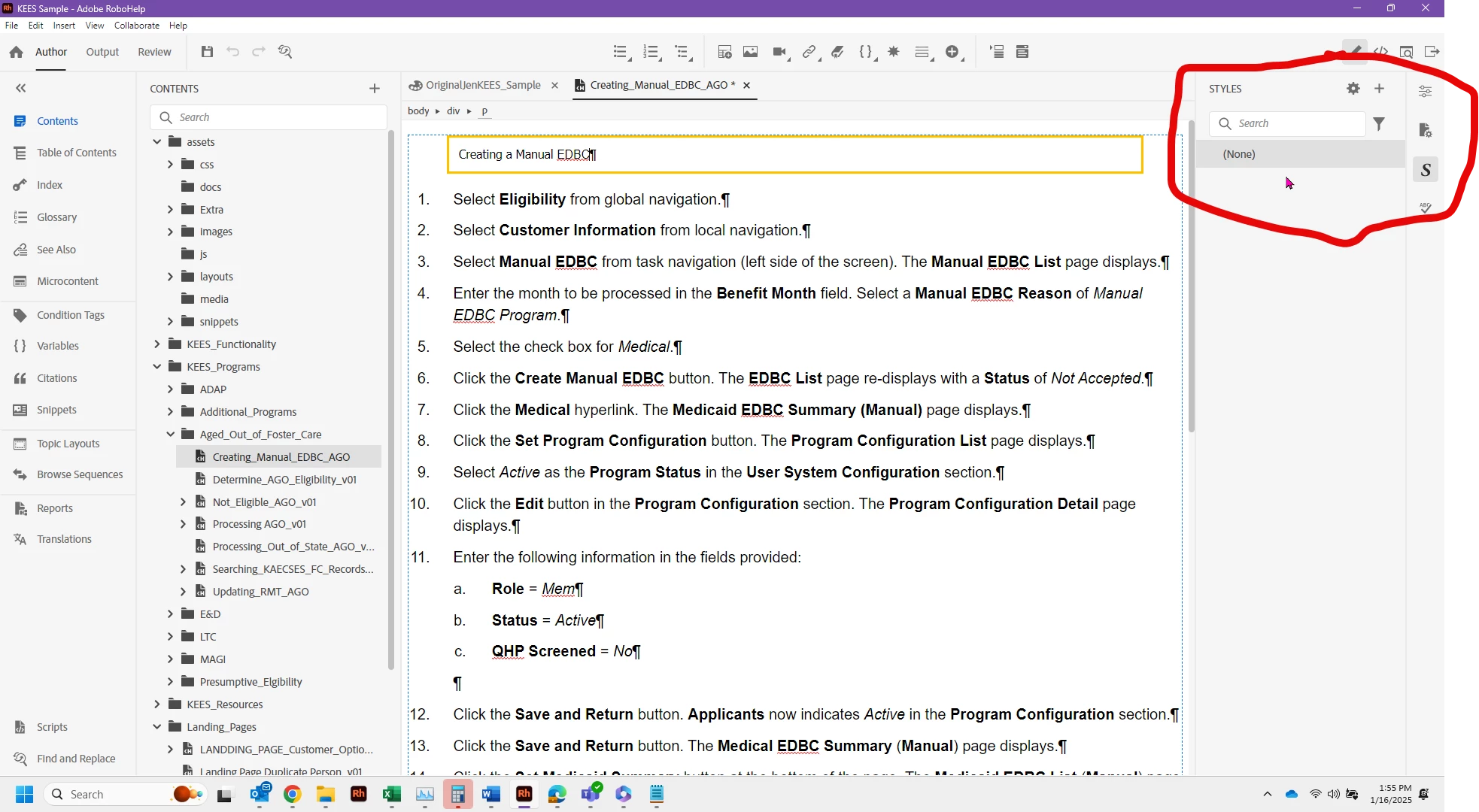
Task: Click the Save icon in the toolbar
Action: click(207, 52)
